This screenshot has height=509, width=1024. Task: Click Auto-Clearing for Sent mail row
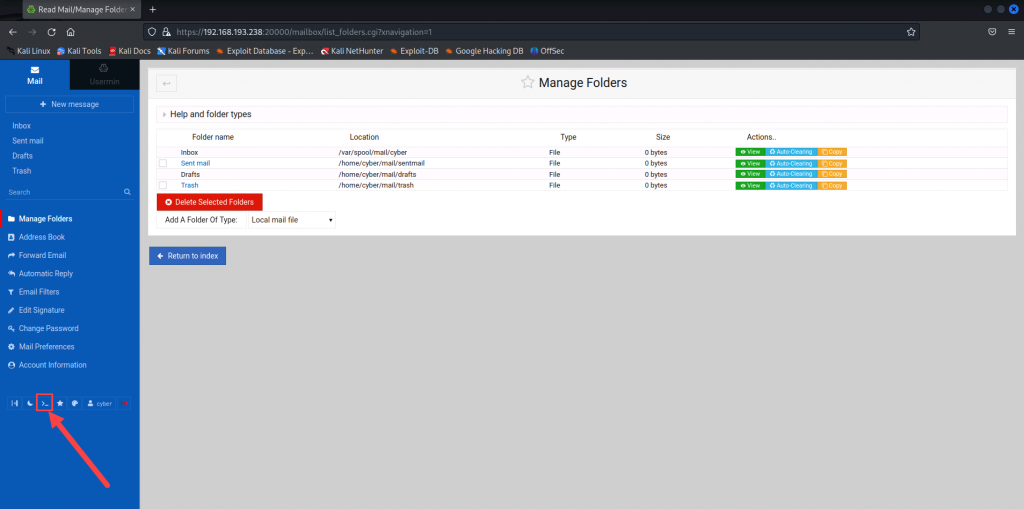pyautogui.click(x=791, y=163)
